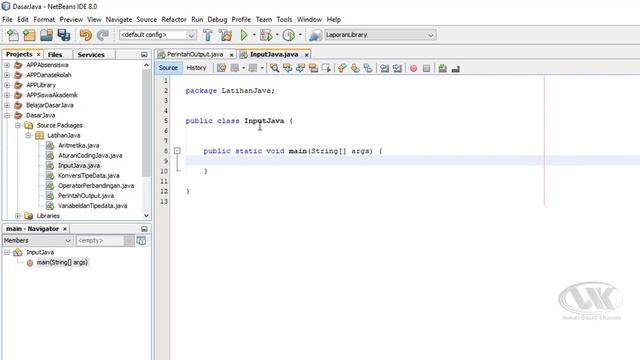This screenshot has width=640, height=360.
Task: Switch to PerintahOutput.java editor tab
Action: tap(195, 54)
